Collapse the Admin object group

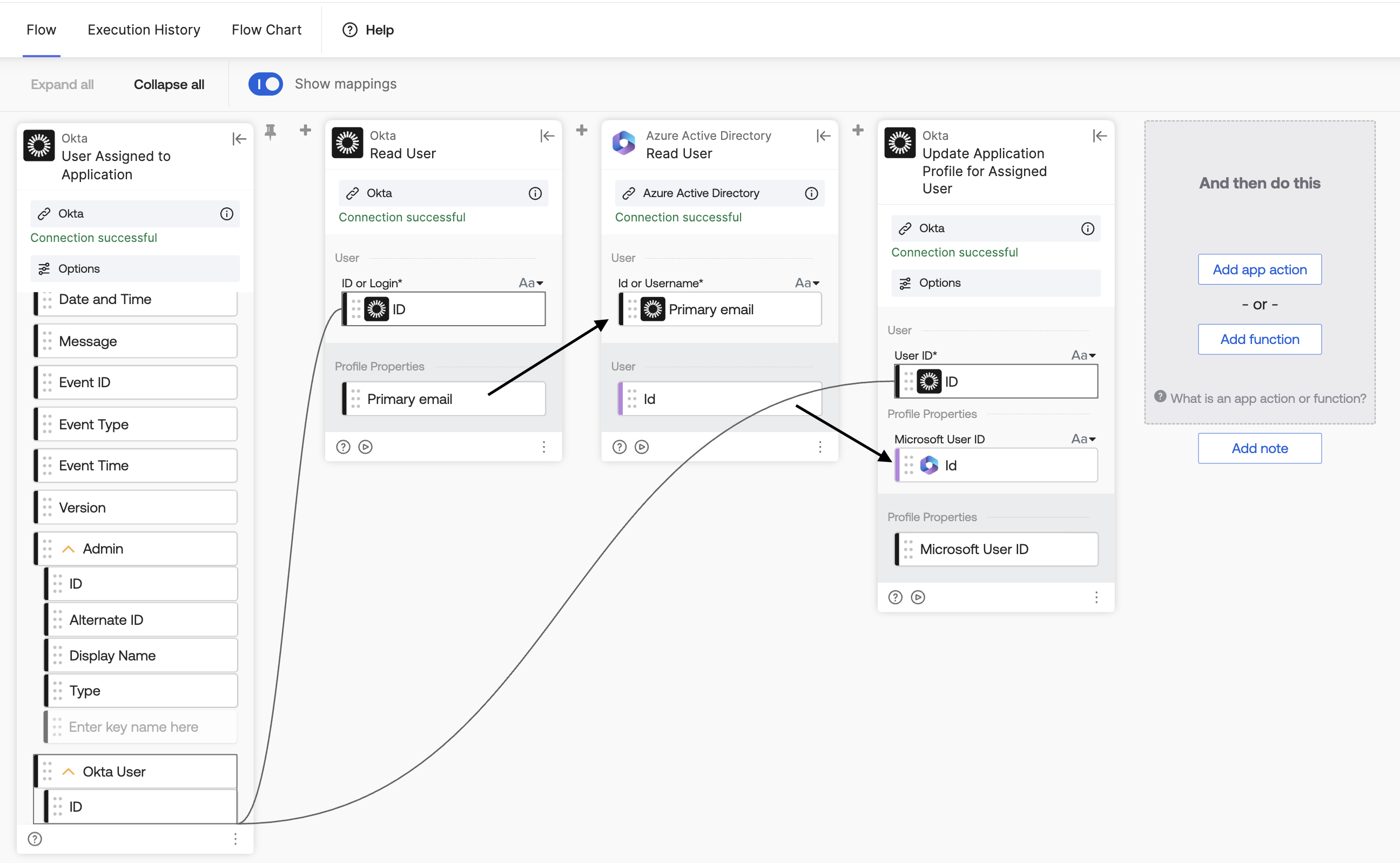[x=68, y=549]
